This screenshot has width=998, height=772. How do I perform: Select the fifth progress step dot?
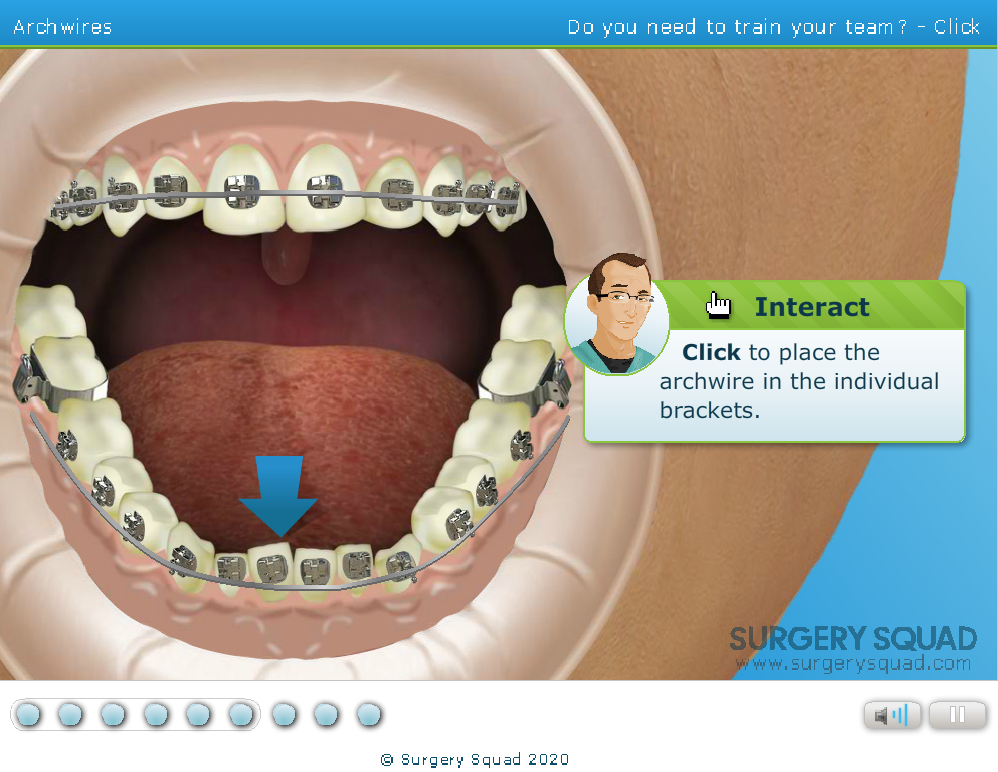point(199,714)
